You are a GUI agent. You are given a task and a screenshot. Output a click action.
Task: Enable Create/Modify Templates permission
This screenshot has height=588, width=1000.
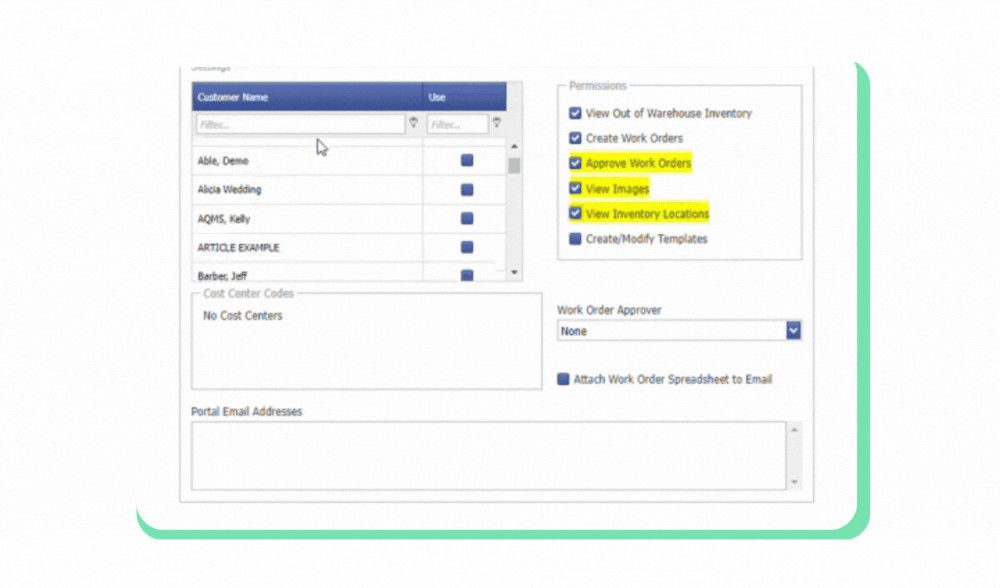click(575, 239)
